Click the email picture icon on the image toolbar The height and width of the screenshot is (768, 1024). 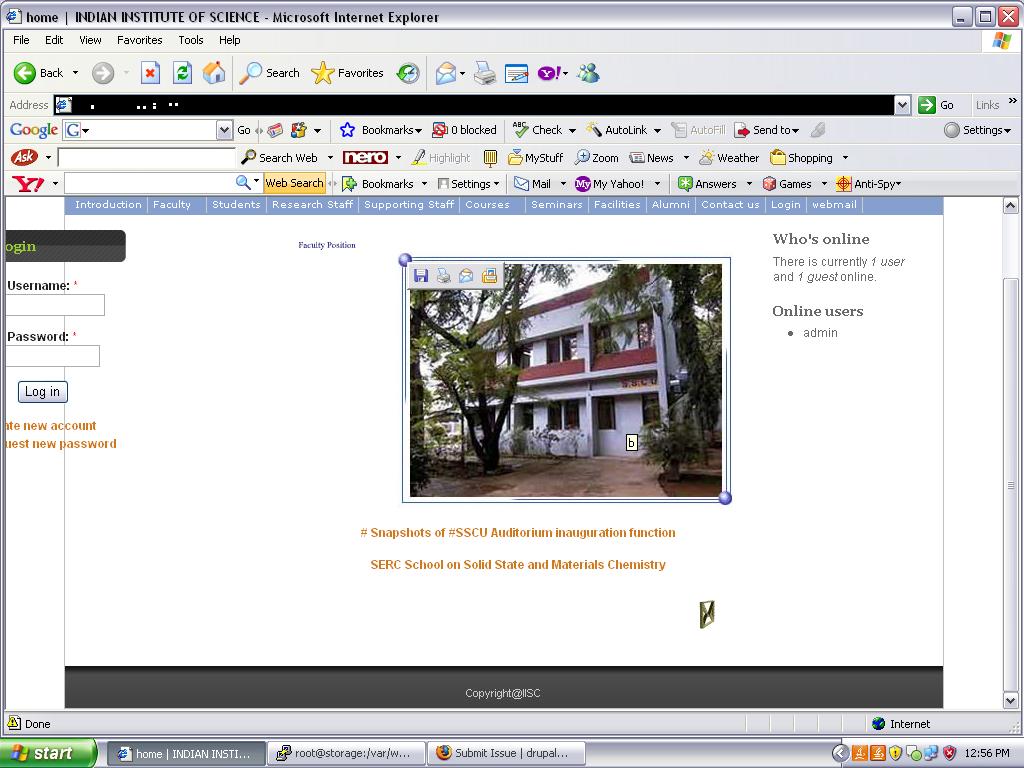(x=466, y=276)
